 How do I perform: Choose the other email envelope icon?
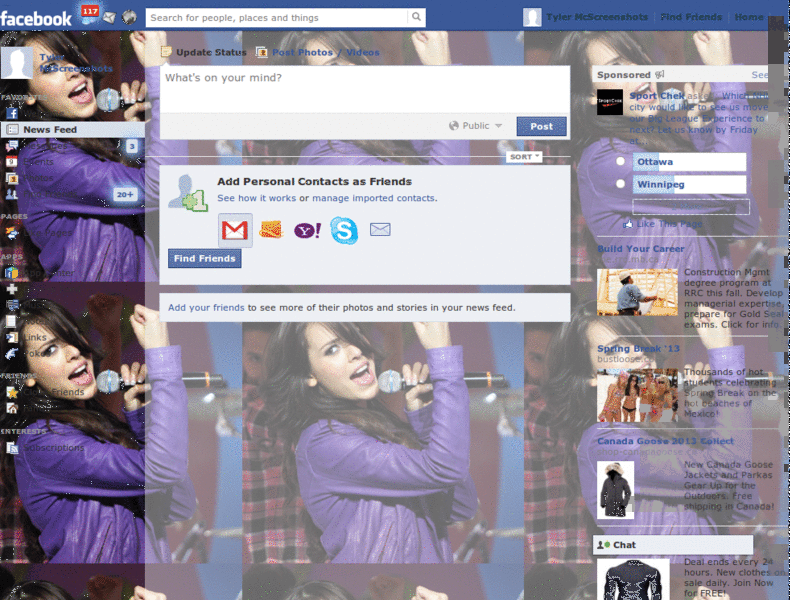[x=380, y=230]
